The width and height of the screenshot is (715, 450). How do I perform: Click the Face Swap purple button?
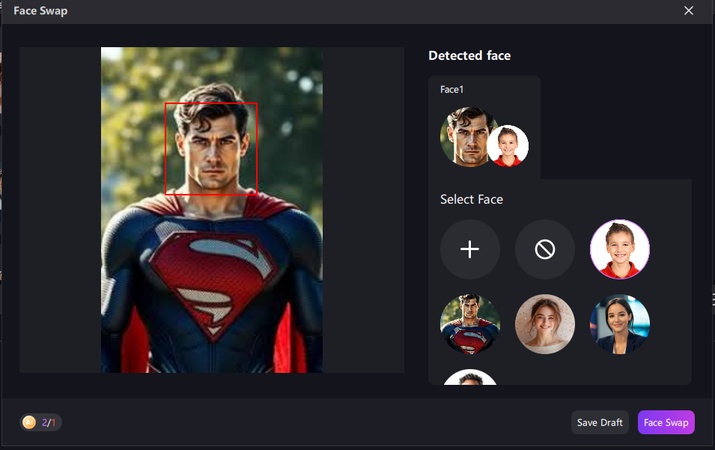tap(666, 422)
